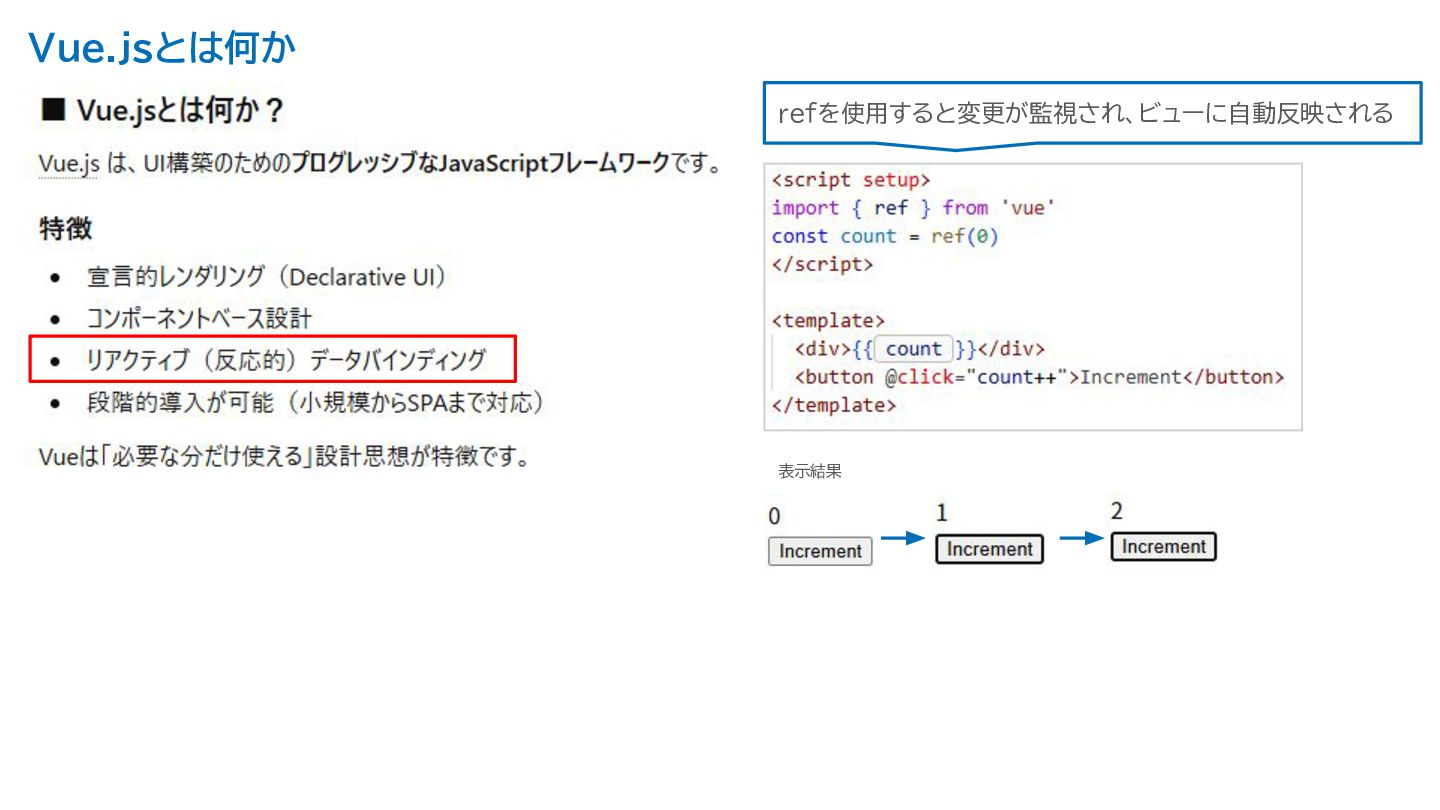This screenshot has width=1440, height=810.
Task: Click the bold text プログレッシブなJavaScriptフレームワーク
Action: point(479,164)
